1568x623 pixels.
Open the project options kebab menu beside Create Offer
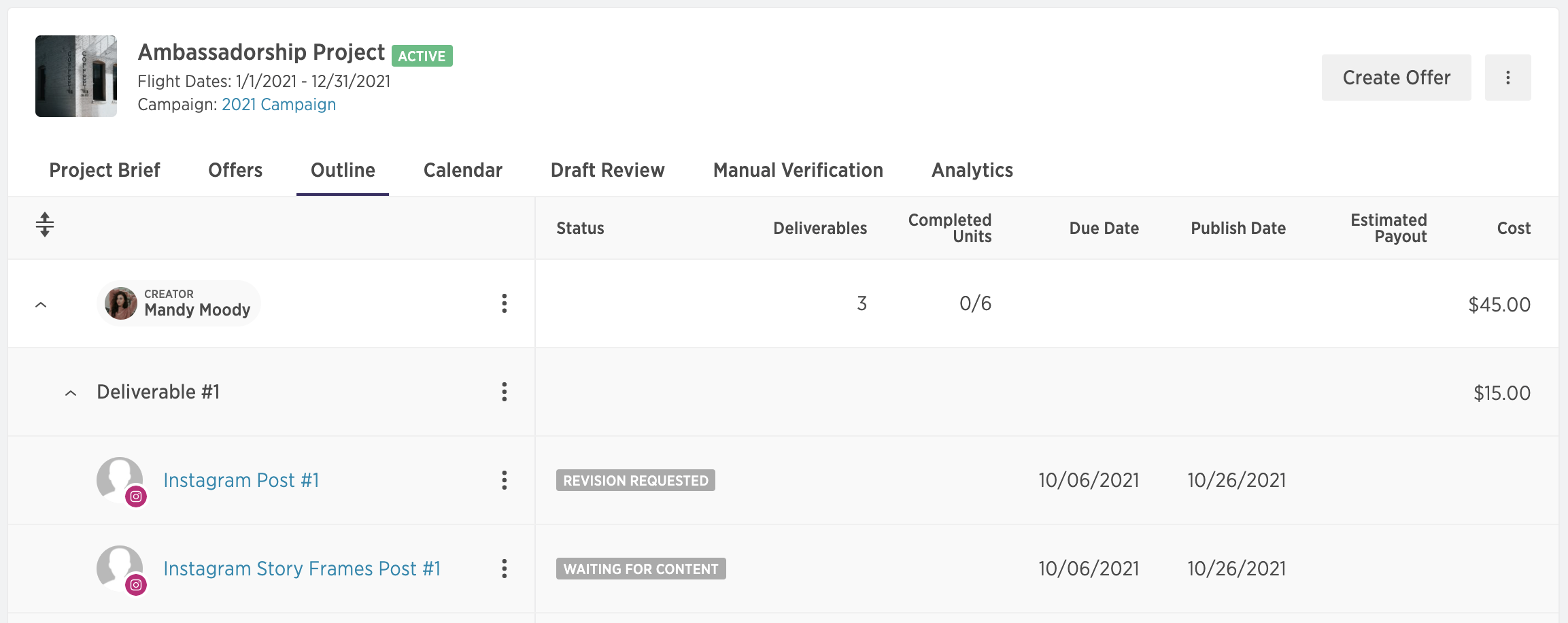click(1507, 78)
